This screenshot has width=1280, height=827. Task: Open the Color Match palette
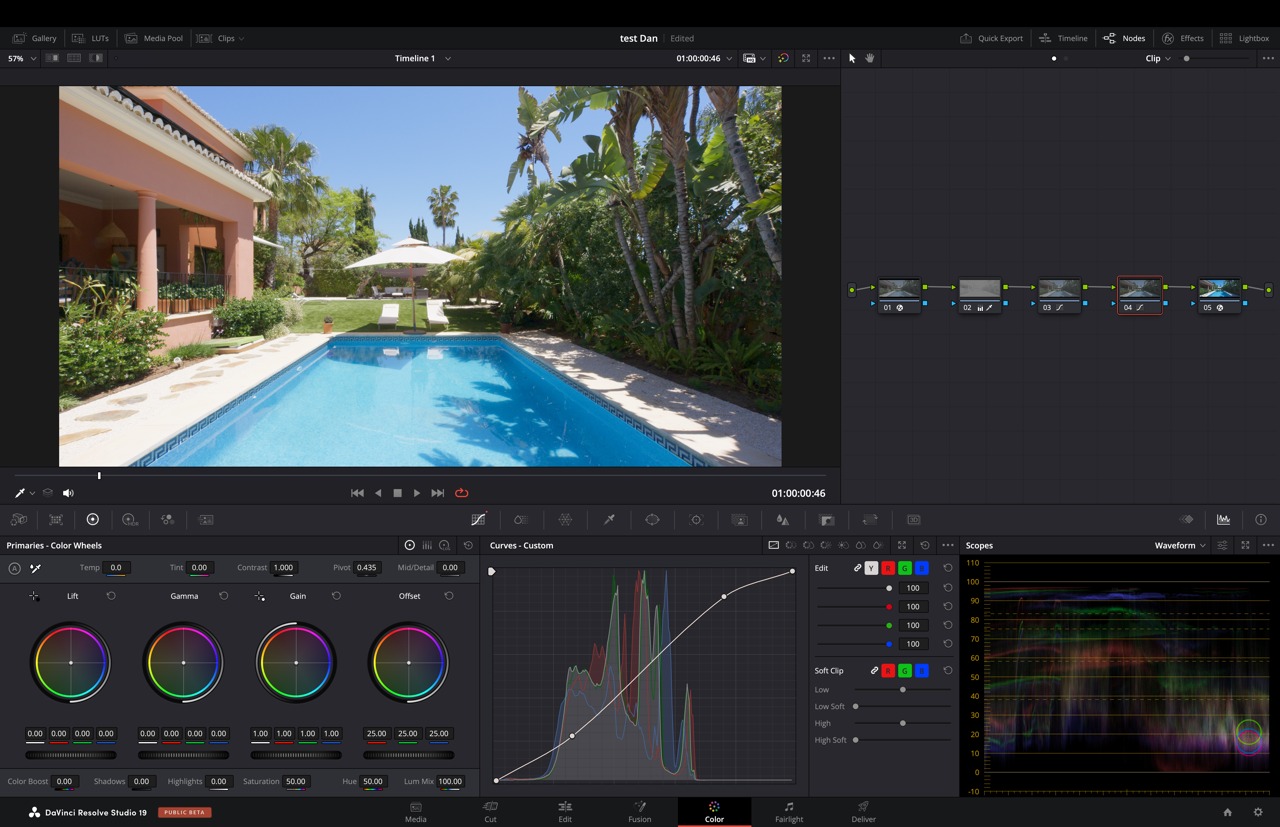(56, 520)
